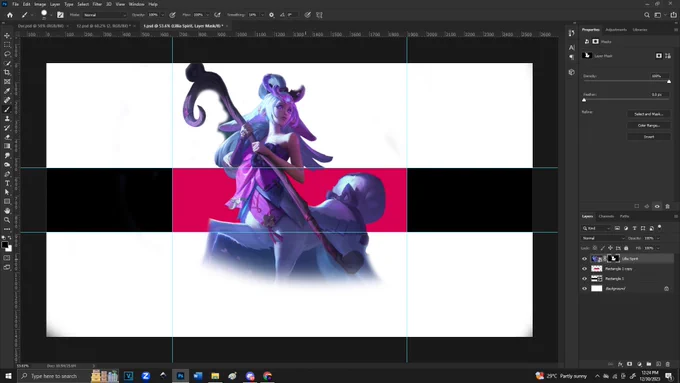Create a new layer icon
Screen dimensions: 680x383
pos(658,364)
